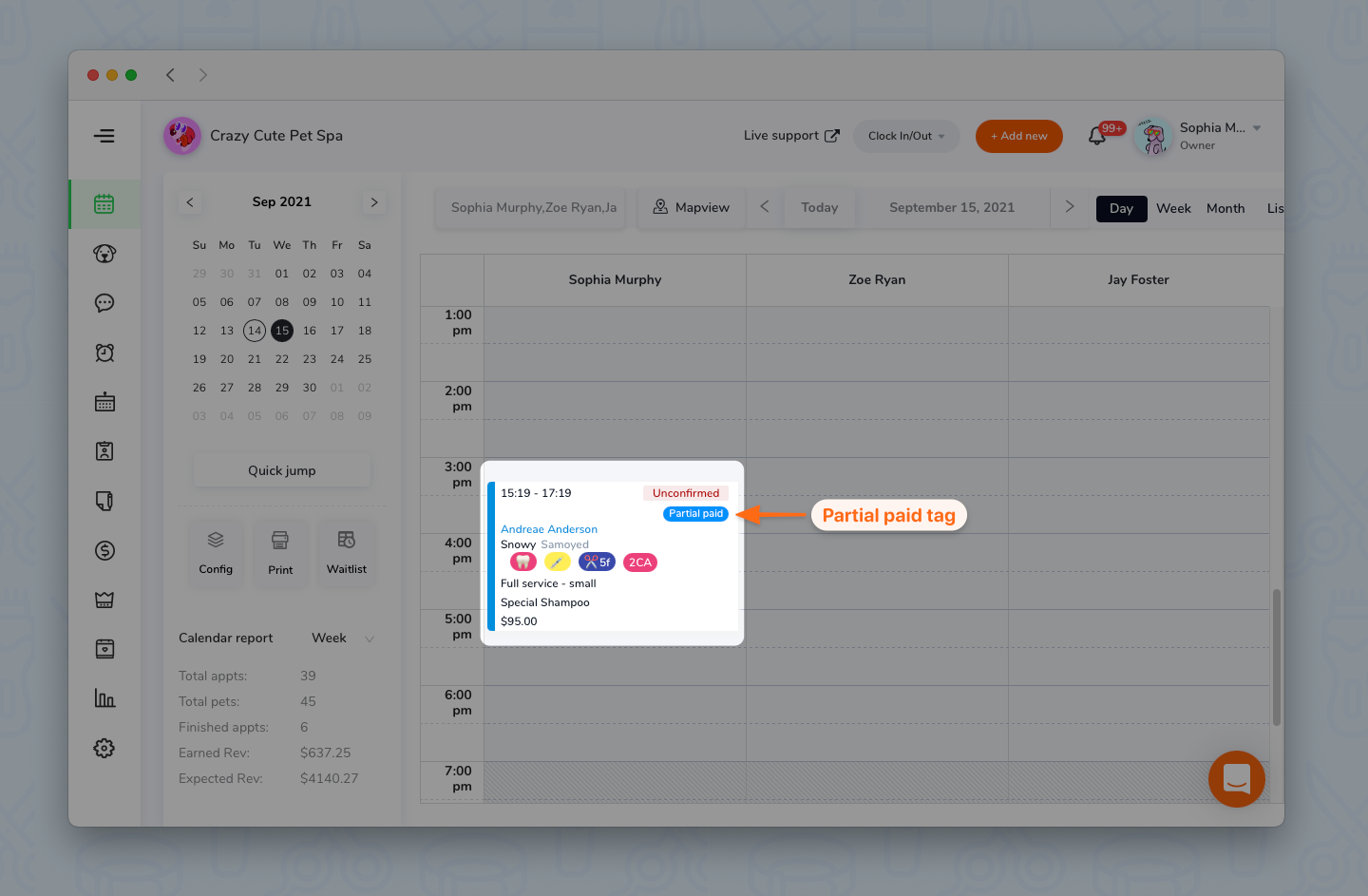Click the appointment price $95.00
The image size is (1368, 896).
pos(519,621)
